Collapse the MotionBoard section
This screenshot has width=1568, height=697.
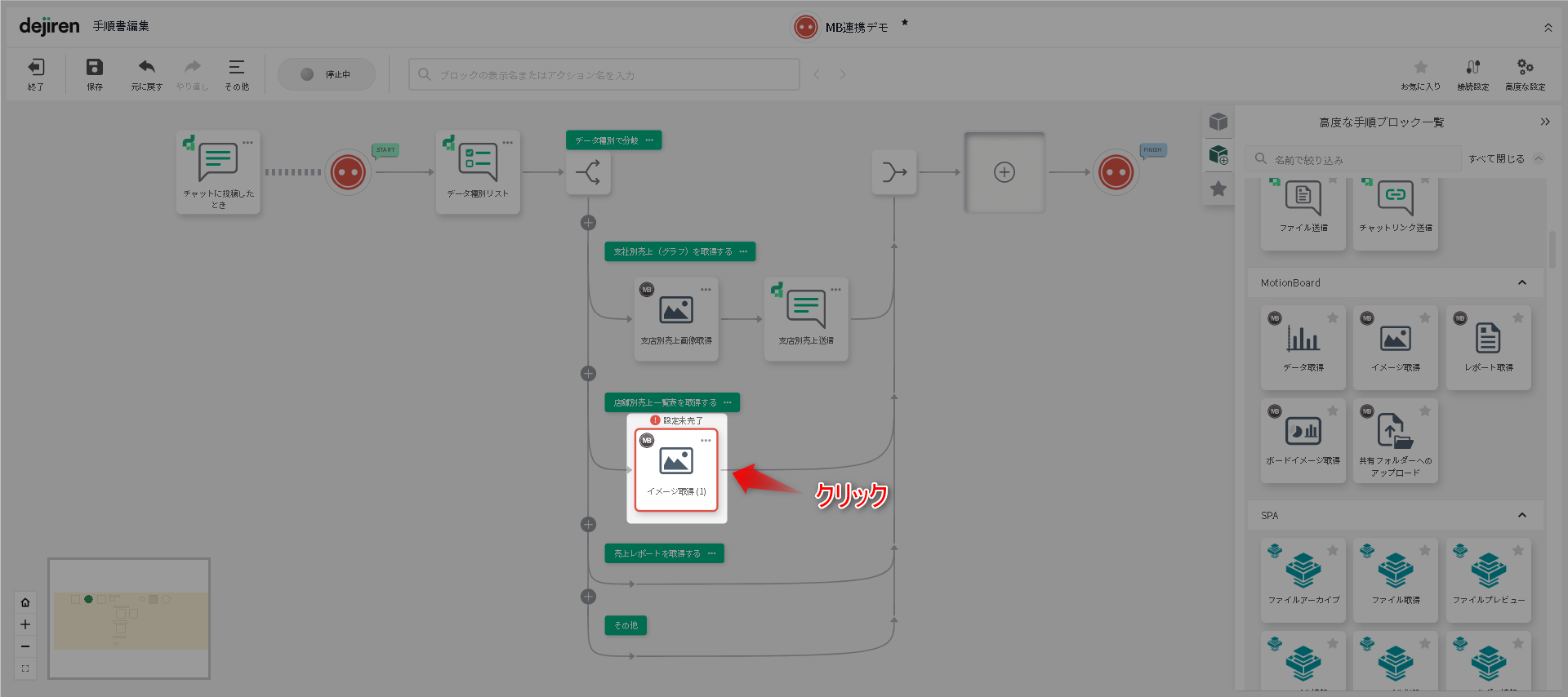point(1522,282)
